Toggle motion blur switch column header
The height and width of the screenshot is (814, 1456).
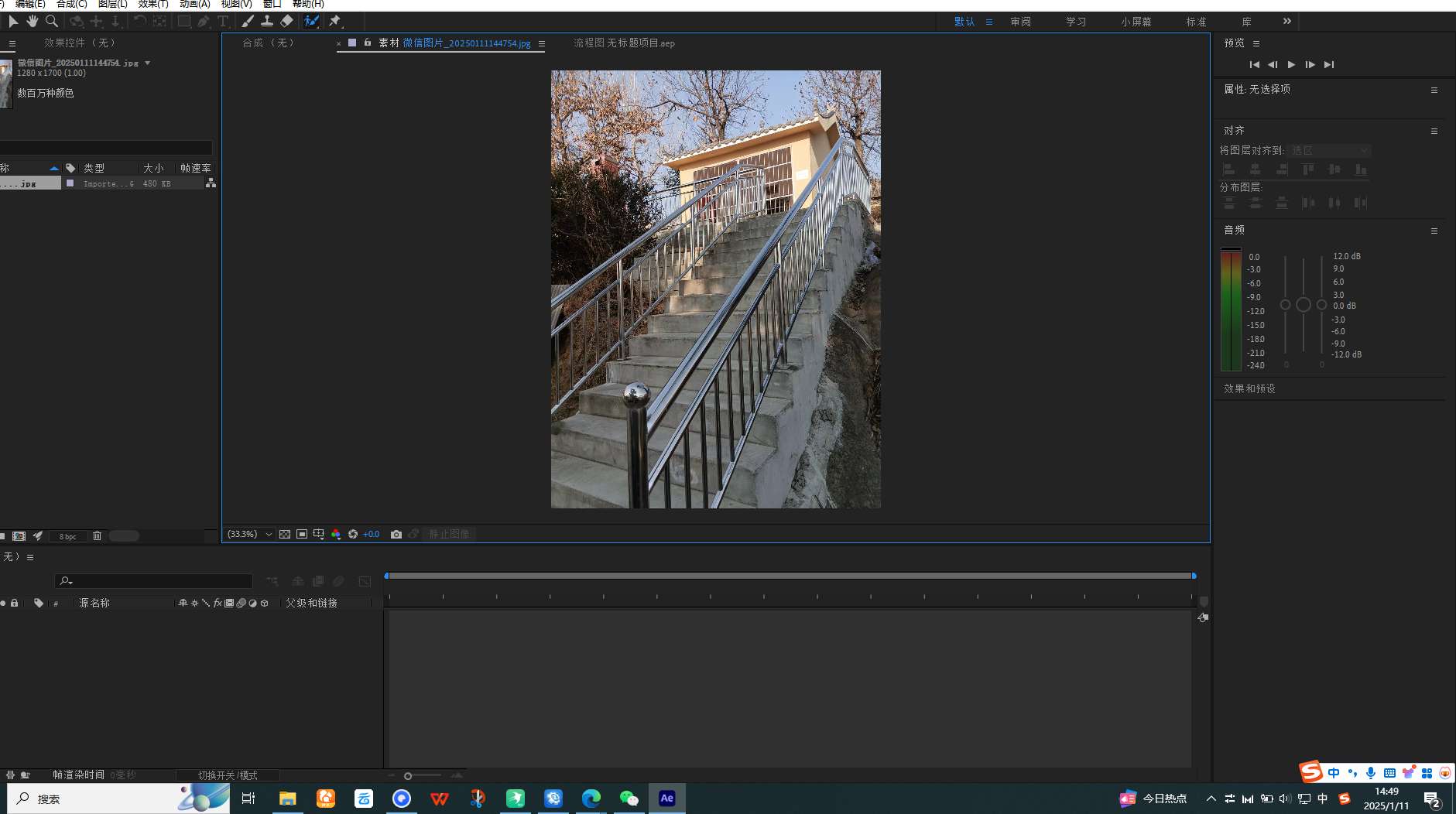[241, 603]
